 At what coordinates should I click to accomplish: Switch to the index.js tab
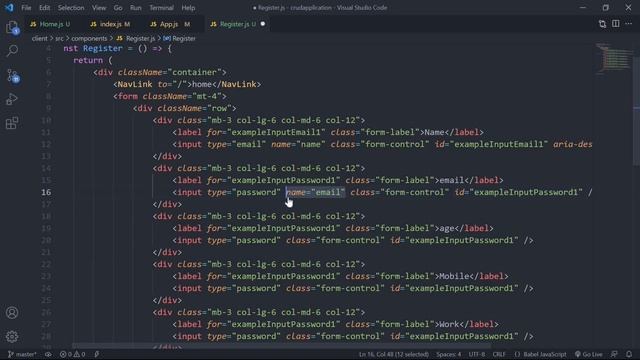click(x=110, y=24)
